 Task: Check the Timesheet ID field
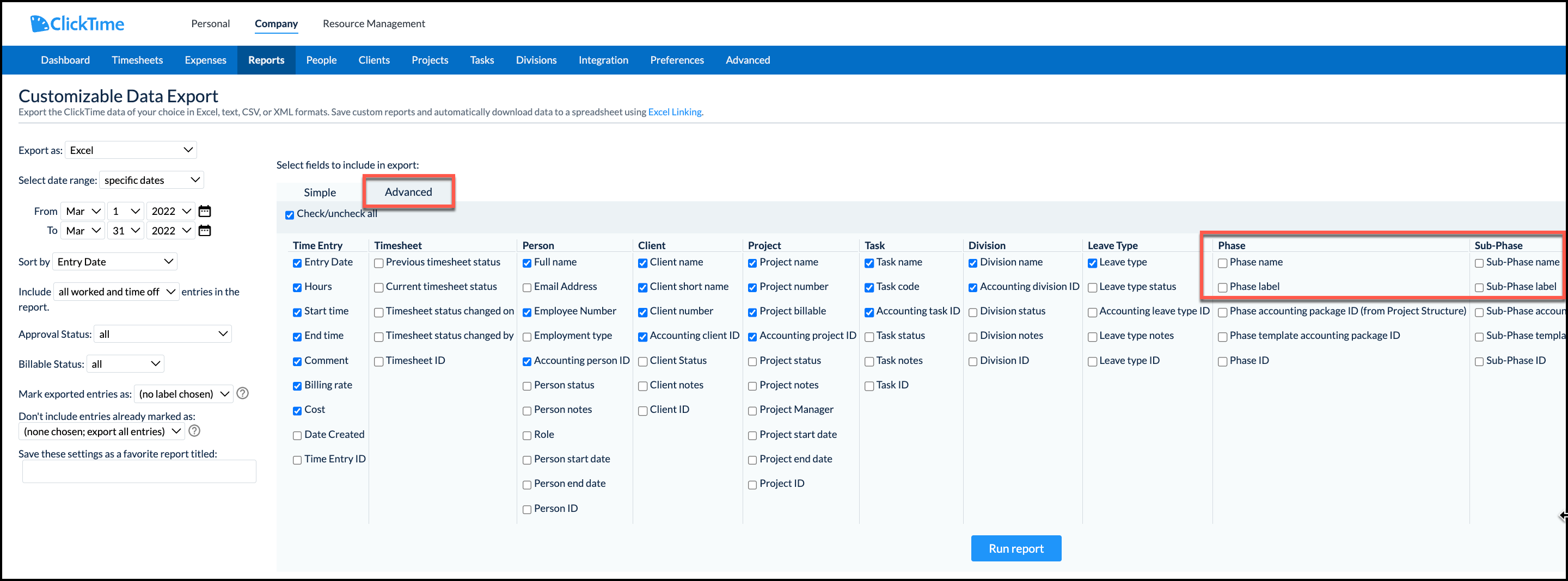click(x=378, y=362)
